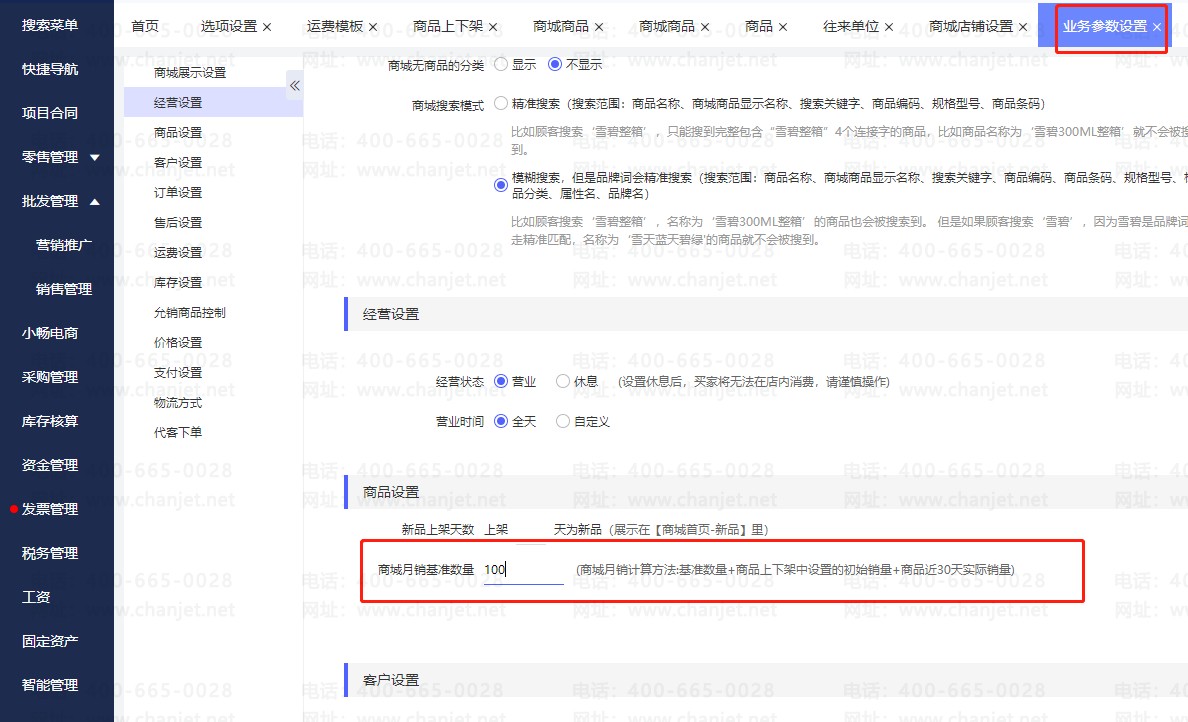Image resolution: width=1188 pixels, height=722 pixels.
Task: Close the 往来单位 tab
Action: (889, 27)
